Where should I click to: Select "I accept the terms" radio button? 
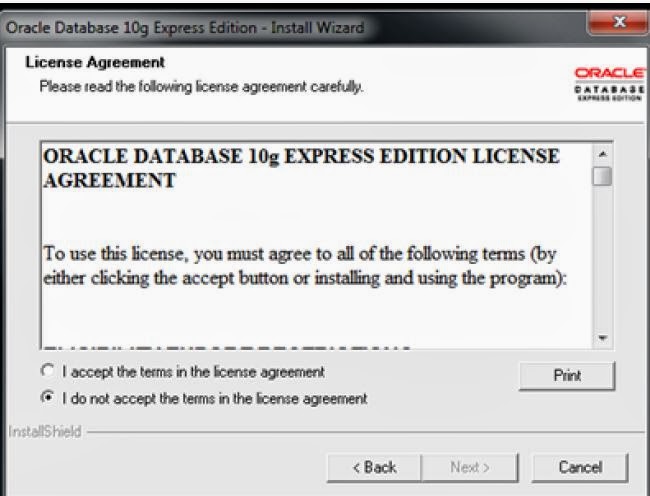(x=48, y=370)
